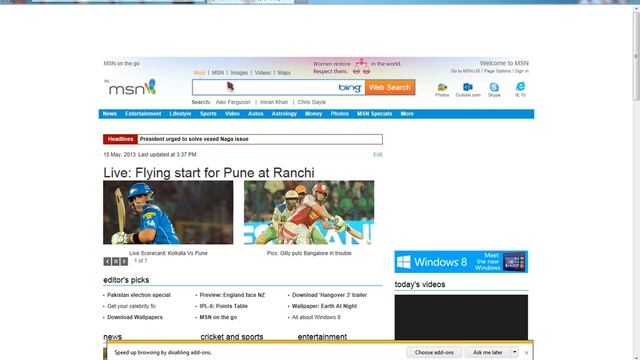Launch the Skype icon

(x=494, y=90)
